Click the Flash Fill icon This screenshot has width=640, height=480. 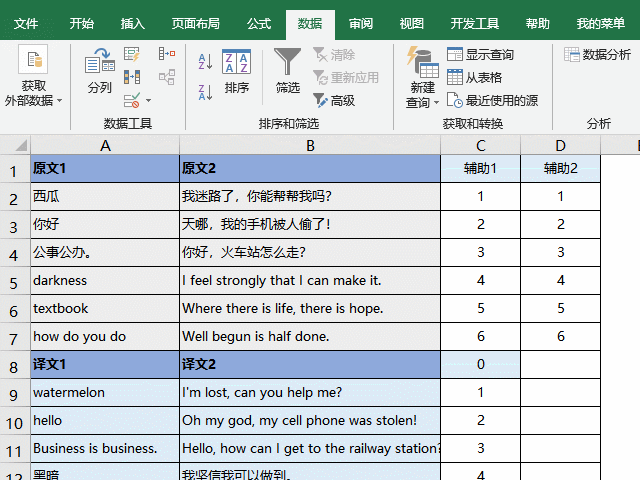132,54
